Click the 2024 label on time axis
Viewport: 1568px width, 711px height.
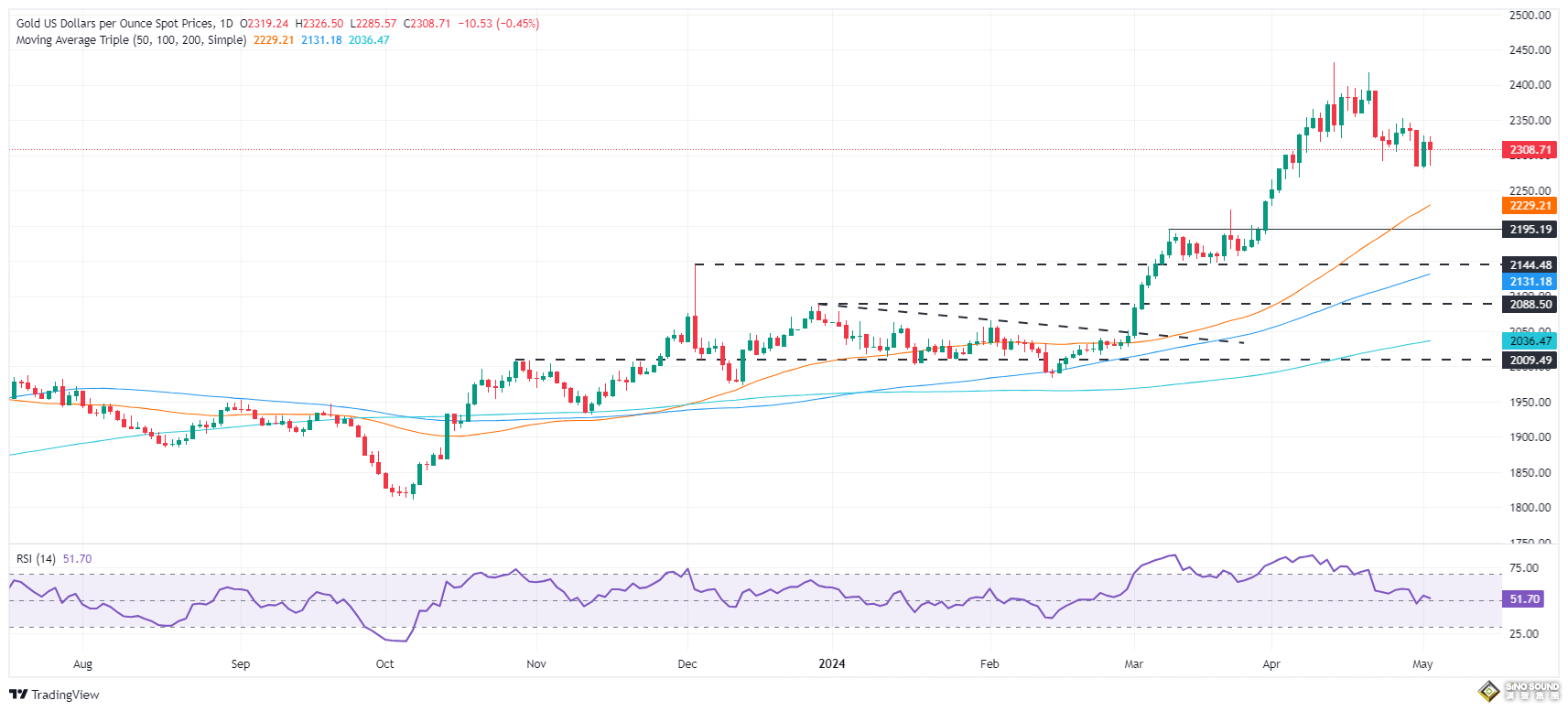(x=831, y=664)
